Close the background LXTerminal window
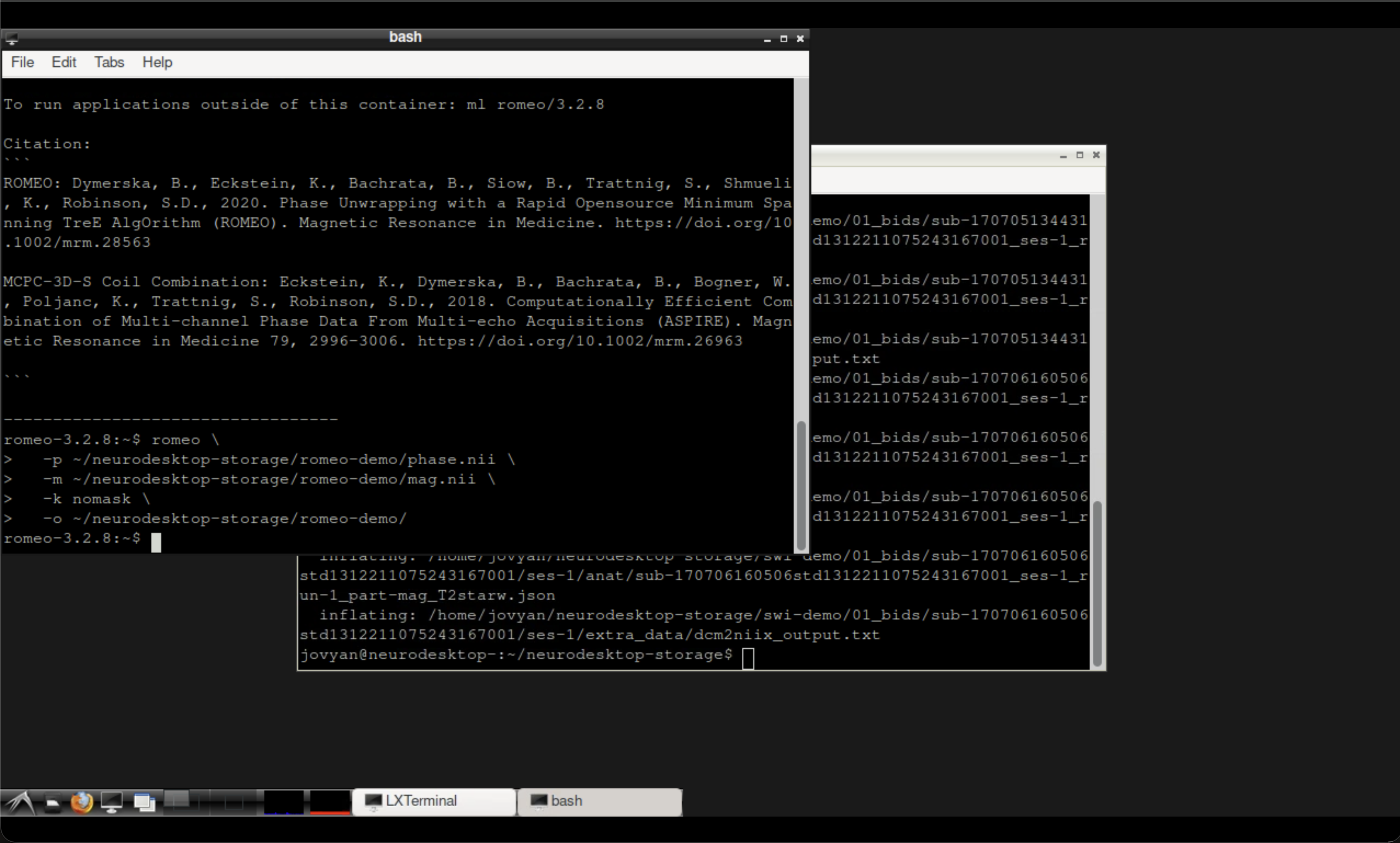1400x843 pixels. pyautogui.click(x=1096, y=155)
